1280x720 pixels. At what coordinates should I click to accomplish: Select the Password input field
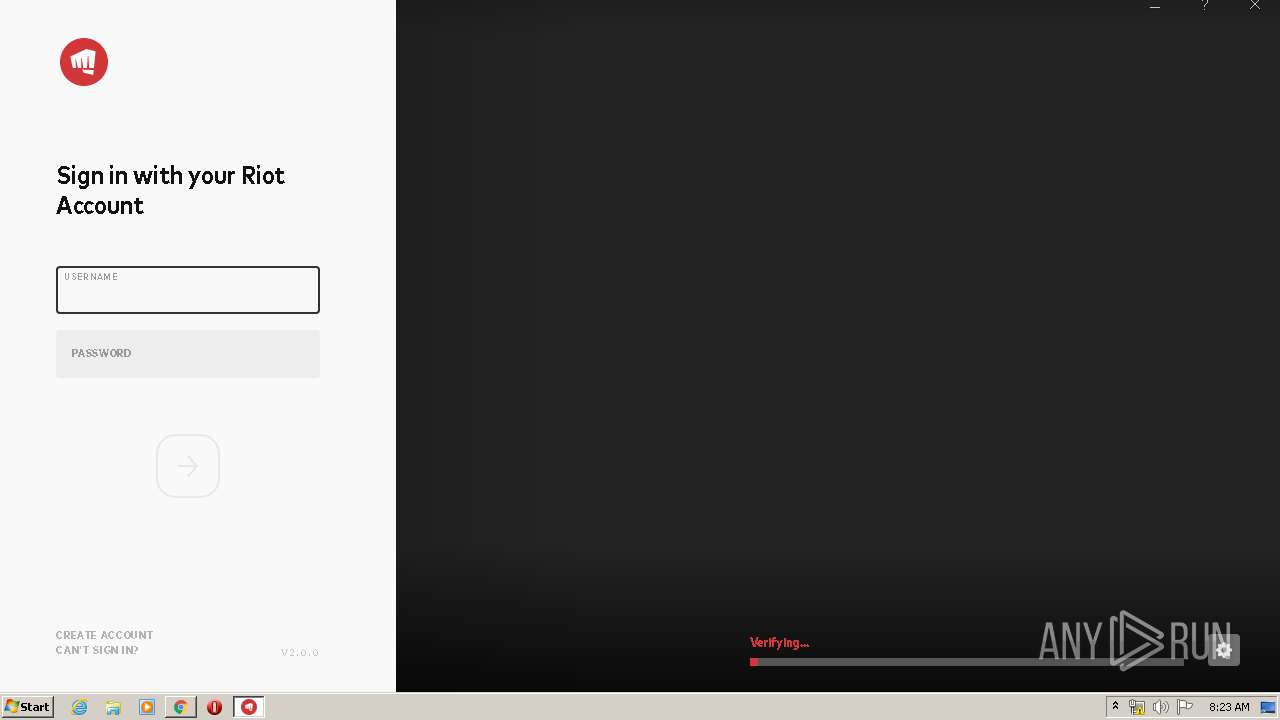click(x=188, y=354)
